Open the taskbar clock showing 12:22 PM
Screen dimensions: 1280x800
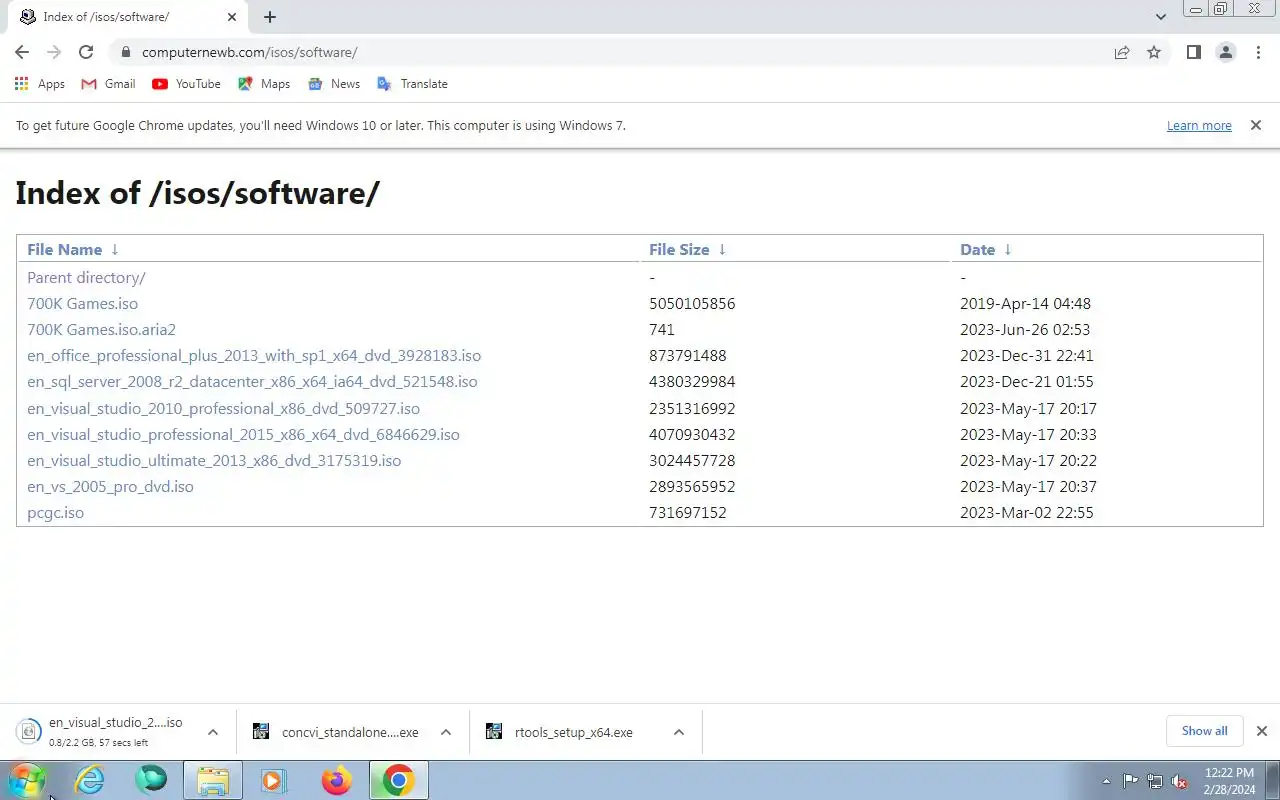(x=1230, y=780)
